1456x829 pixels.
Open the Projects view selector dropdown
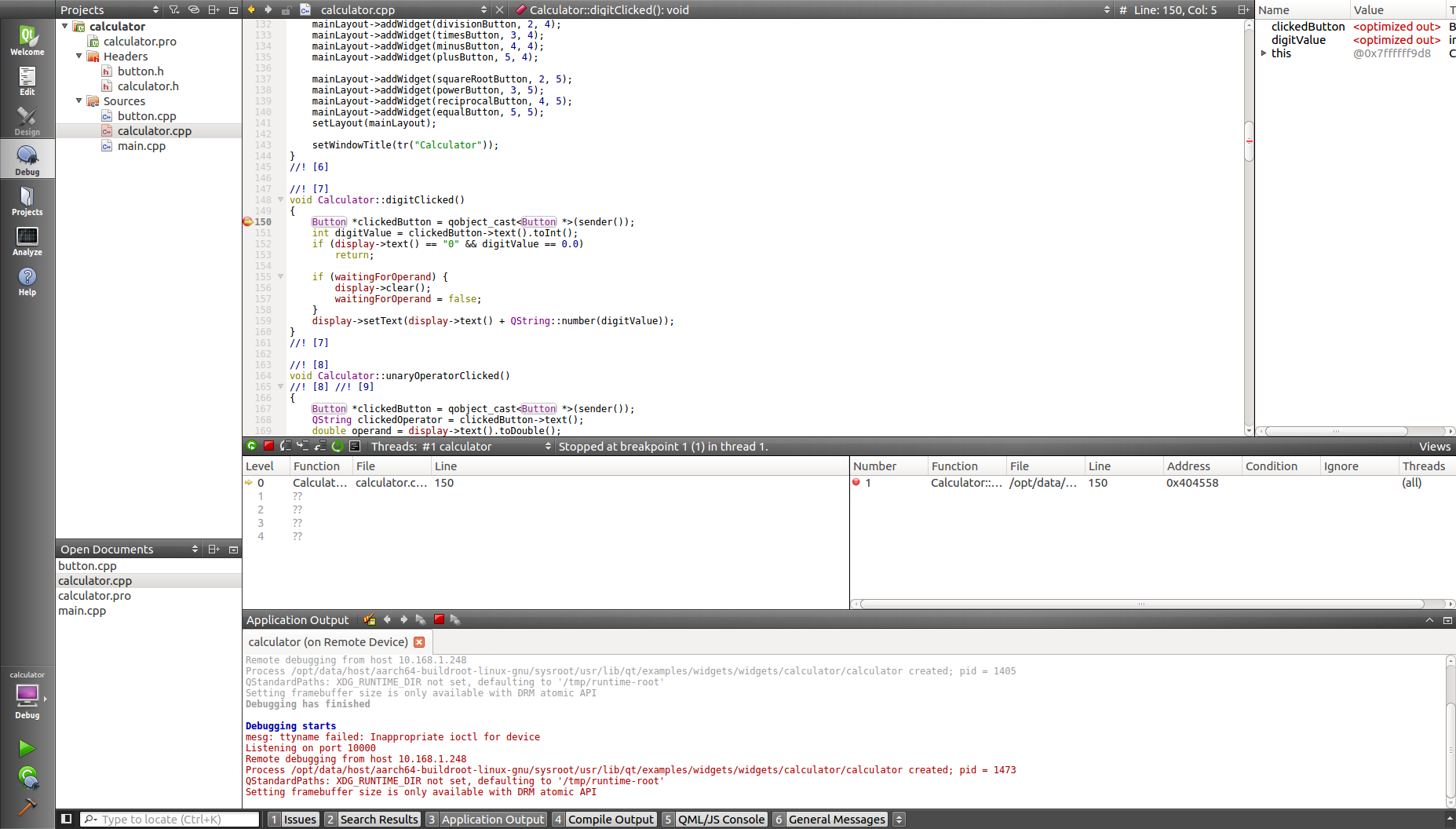(x=110, y=9)
